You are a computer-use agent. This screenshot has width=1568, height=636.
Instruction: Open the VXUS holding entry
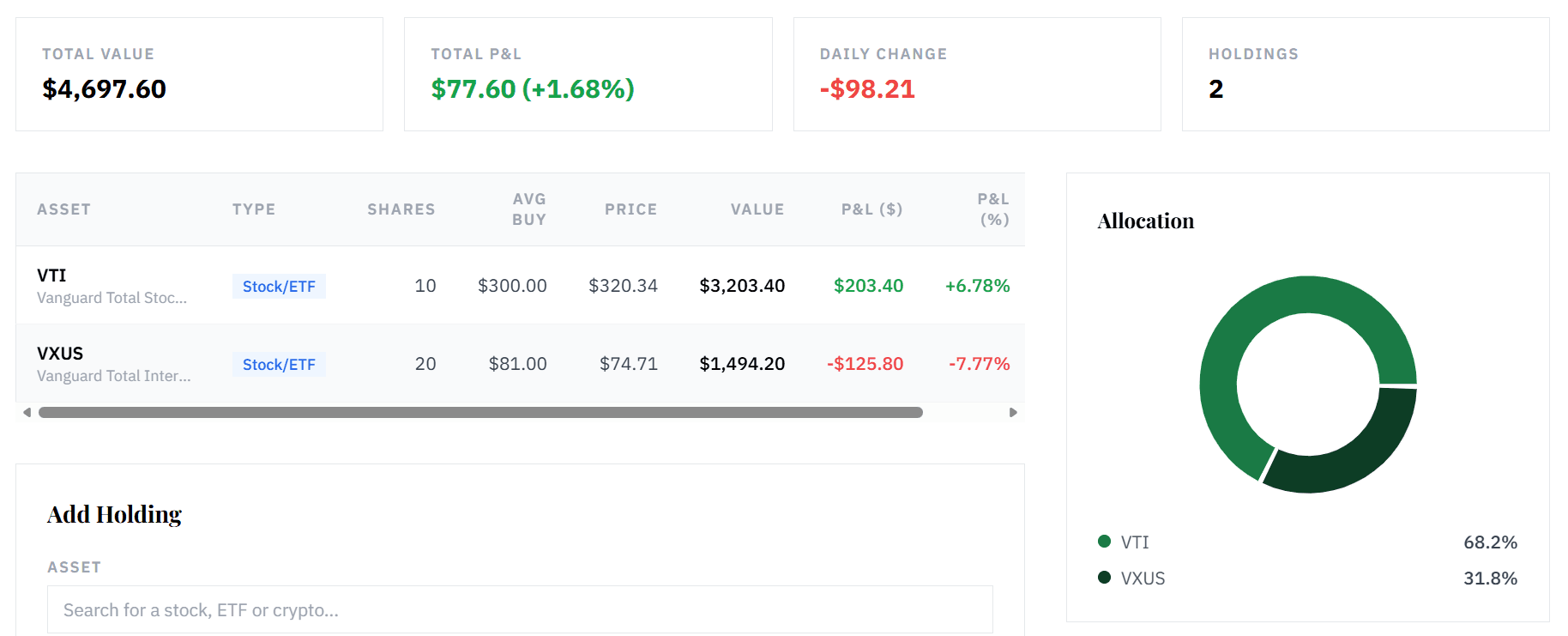tap(59, 353)
